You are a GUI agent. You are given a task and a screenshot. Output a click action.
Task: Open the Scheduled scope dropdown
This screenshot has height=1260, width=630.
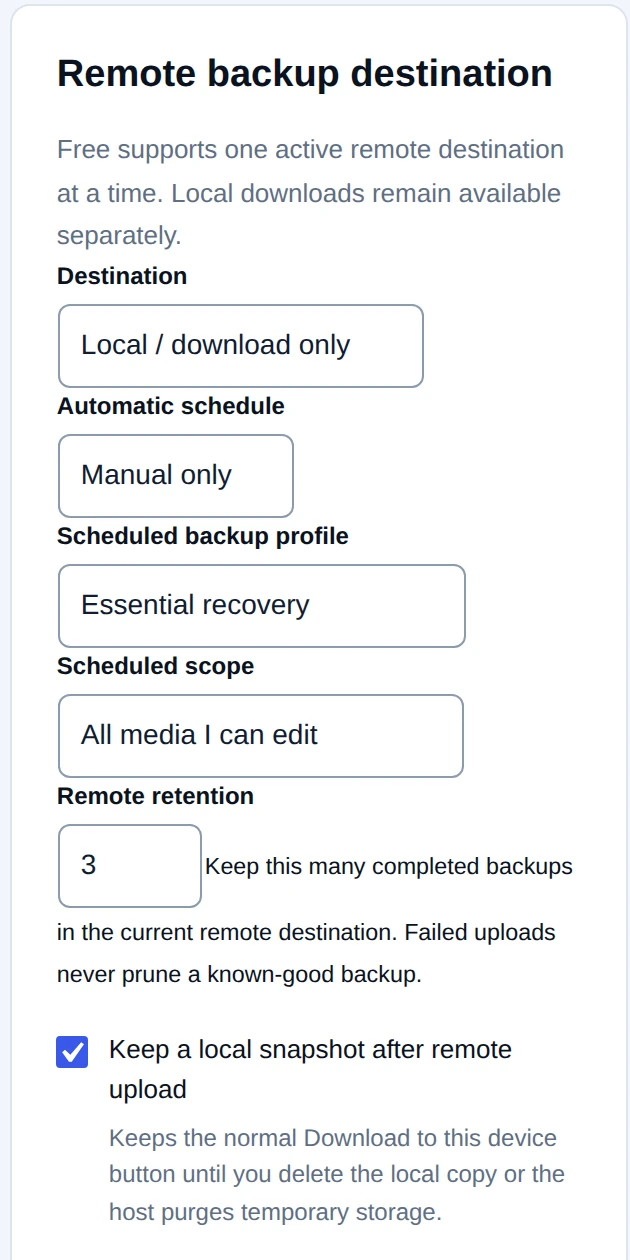point(261,736)
